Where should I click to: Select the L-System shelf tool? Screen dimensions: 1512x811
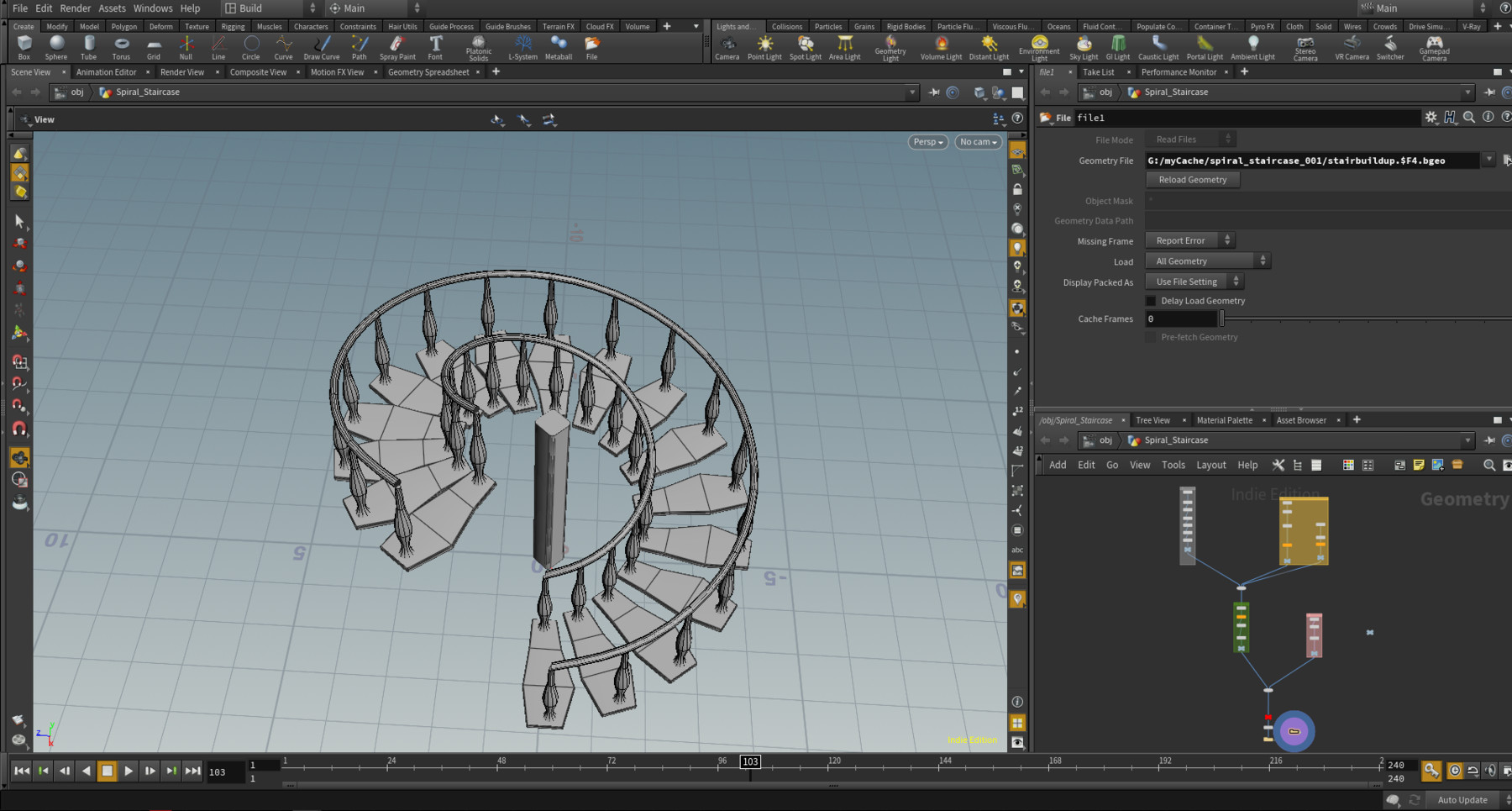tap(522, 48)
